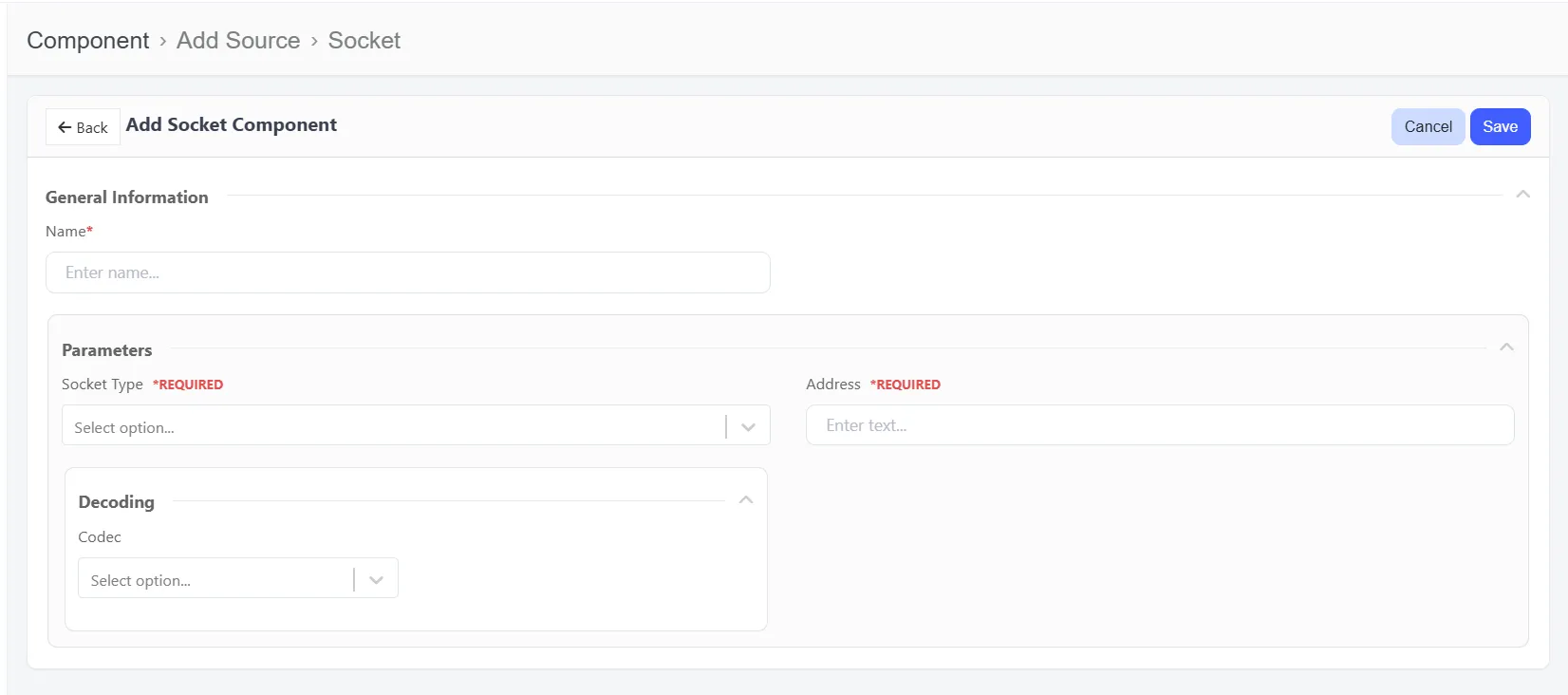Click the Parameters section title
The width and height of the screenshot is (1568, 695).
[107, 350]
